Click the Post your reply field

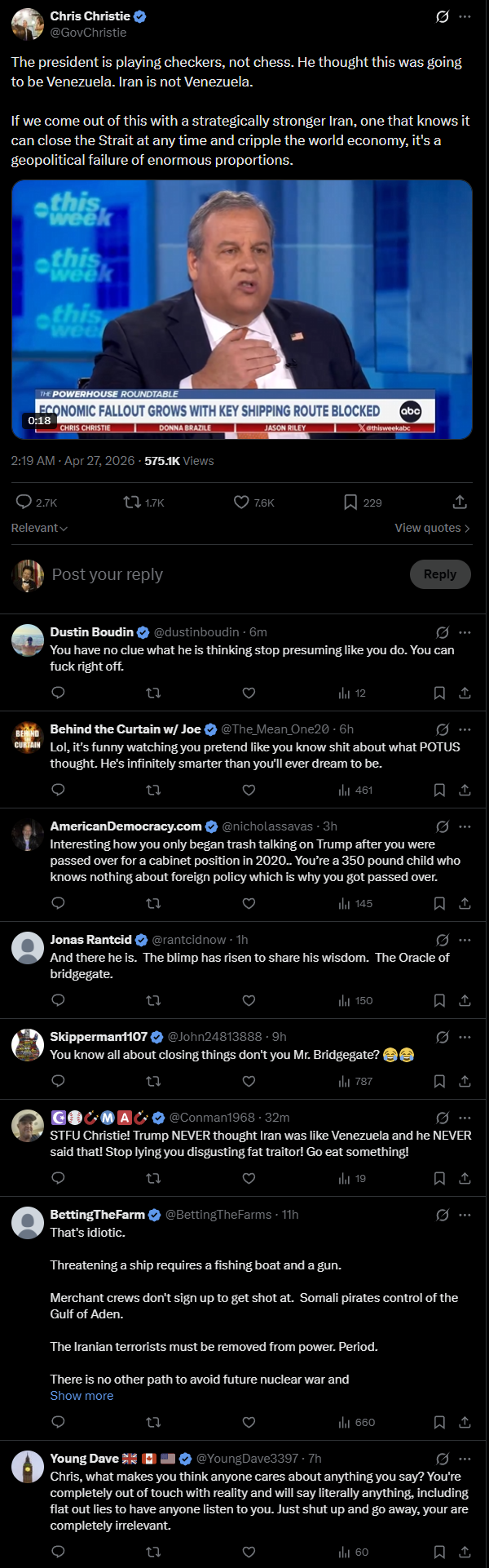tap(204, 574)
